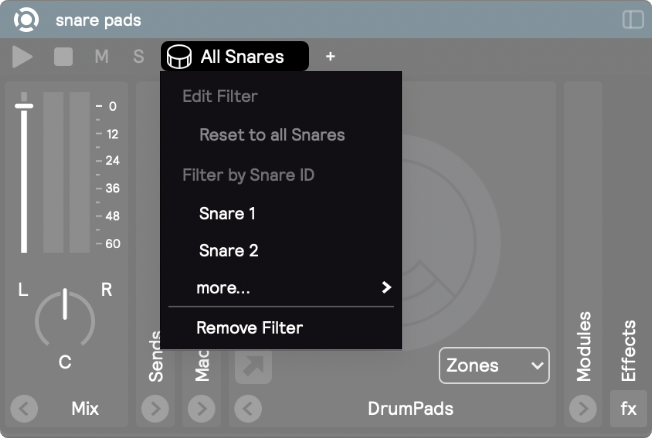Viewport: 652px width, 438px height.
Task: Toggle the sidebar panel icon
Action: pos(632,19)
